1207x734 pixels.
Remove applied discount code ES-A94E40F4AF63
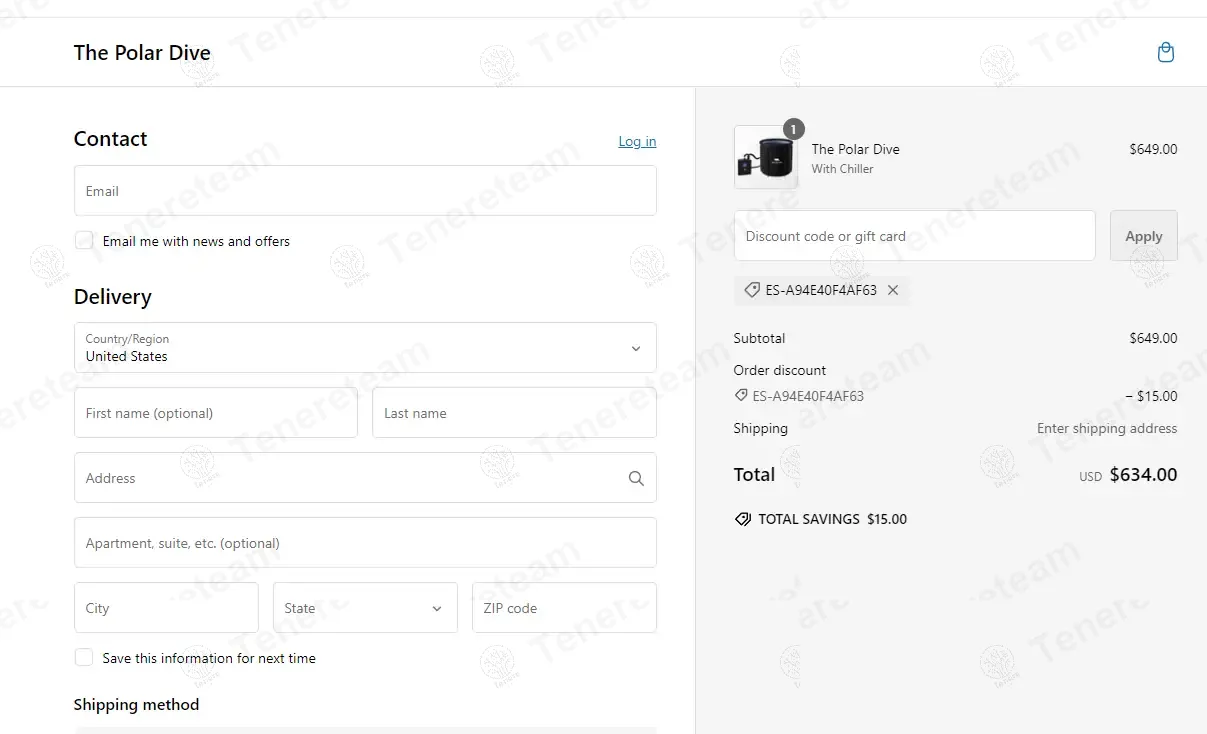tap(893, 290)
